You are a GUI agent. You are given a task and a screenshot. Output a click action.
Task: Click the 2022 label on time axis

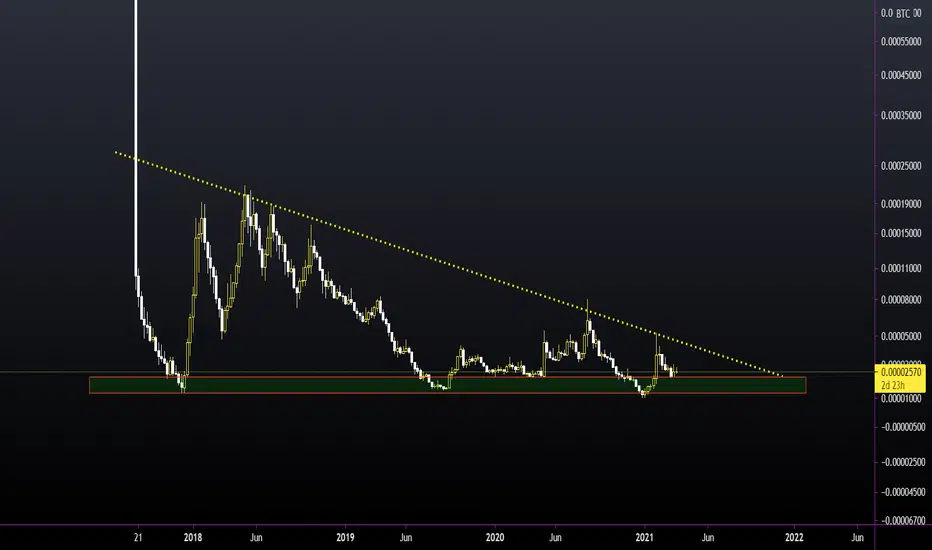click(794, 538)
